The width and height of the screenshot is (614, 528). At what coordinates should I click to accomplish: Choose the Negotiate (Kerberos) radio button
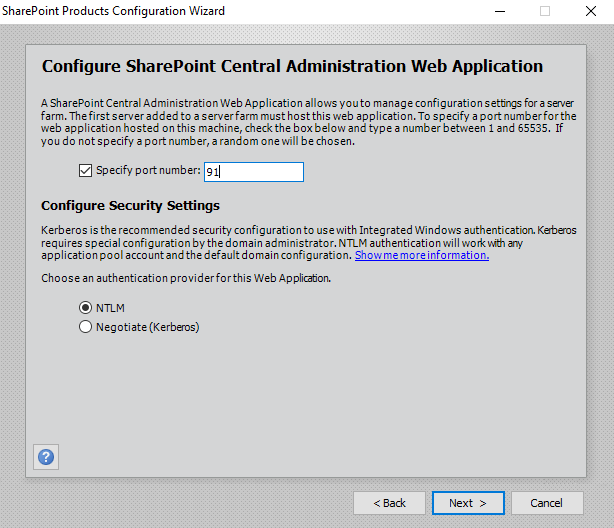pos(85,327)
